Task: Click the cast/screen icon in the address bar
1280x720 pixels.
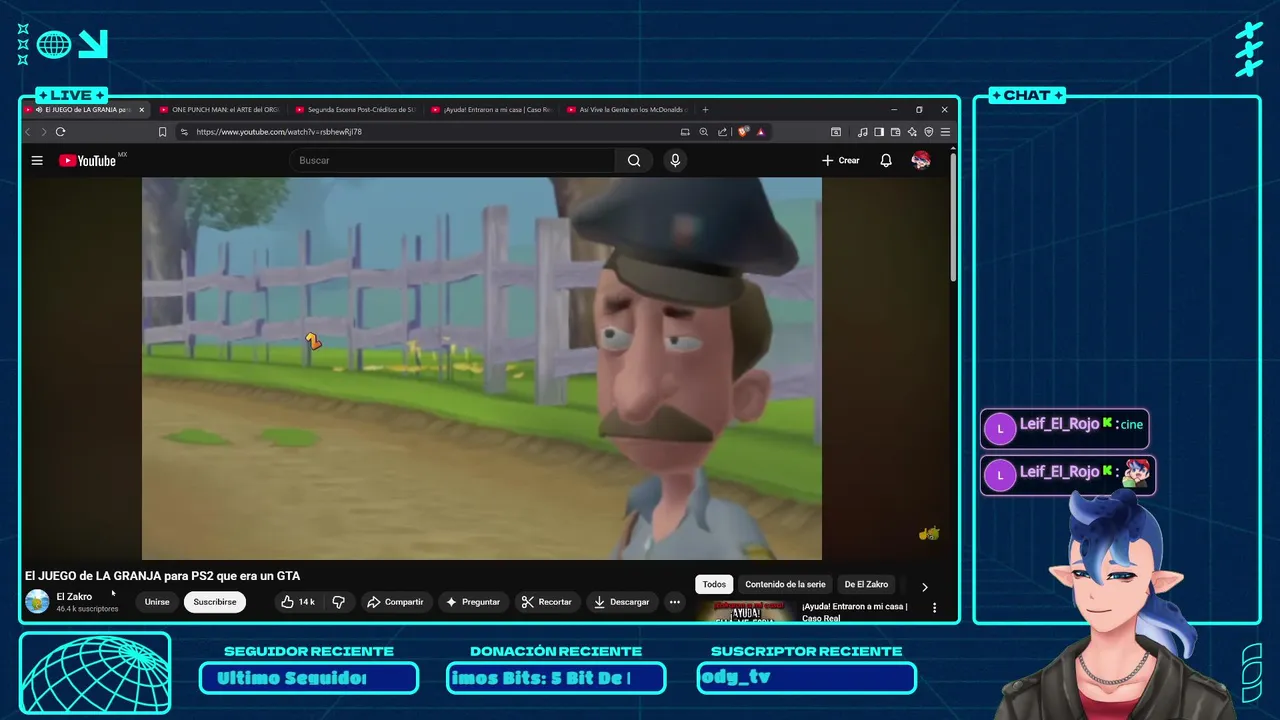Action: click(x=685, y=132)
